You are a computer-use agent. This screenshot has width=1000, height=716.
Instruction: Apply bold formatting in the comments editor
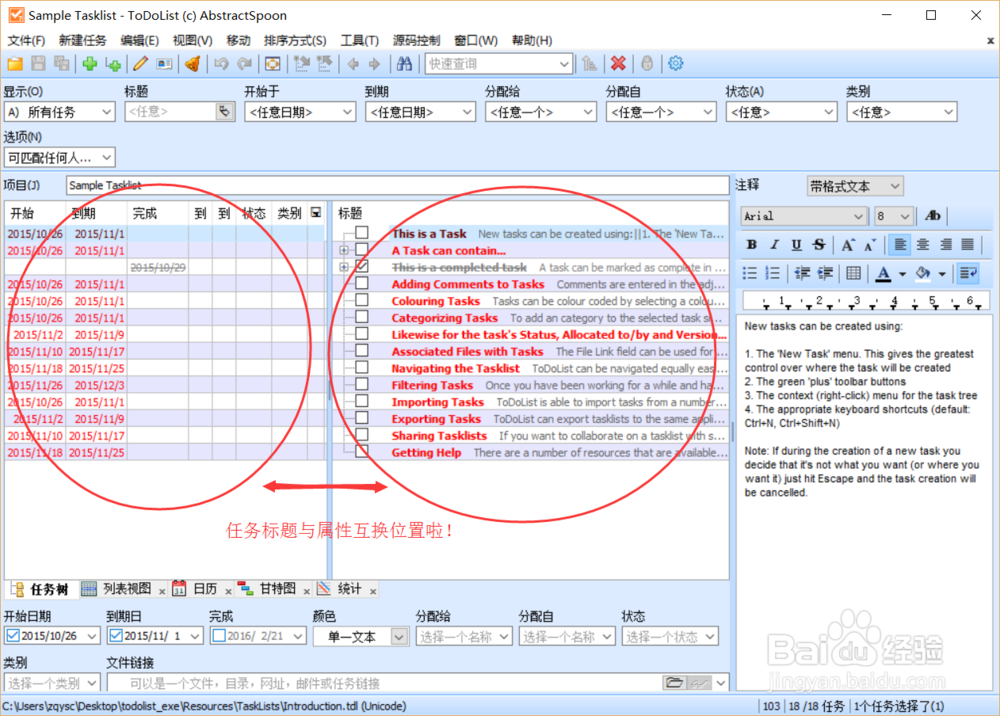[753, 245]
